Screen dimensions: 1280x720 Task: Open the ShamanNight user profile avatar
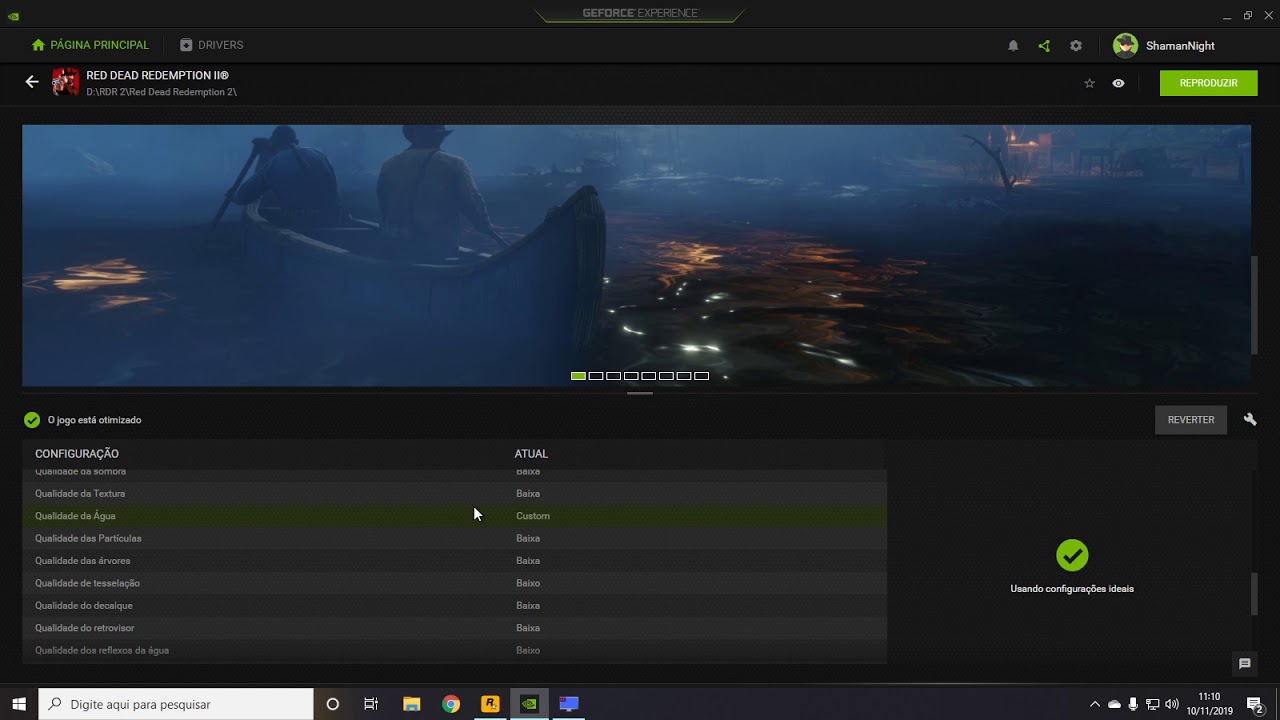coord(1125,46)
